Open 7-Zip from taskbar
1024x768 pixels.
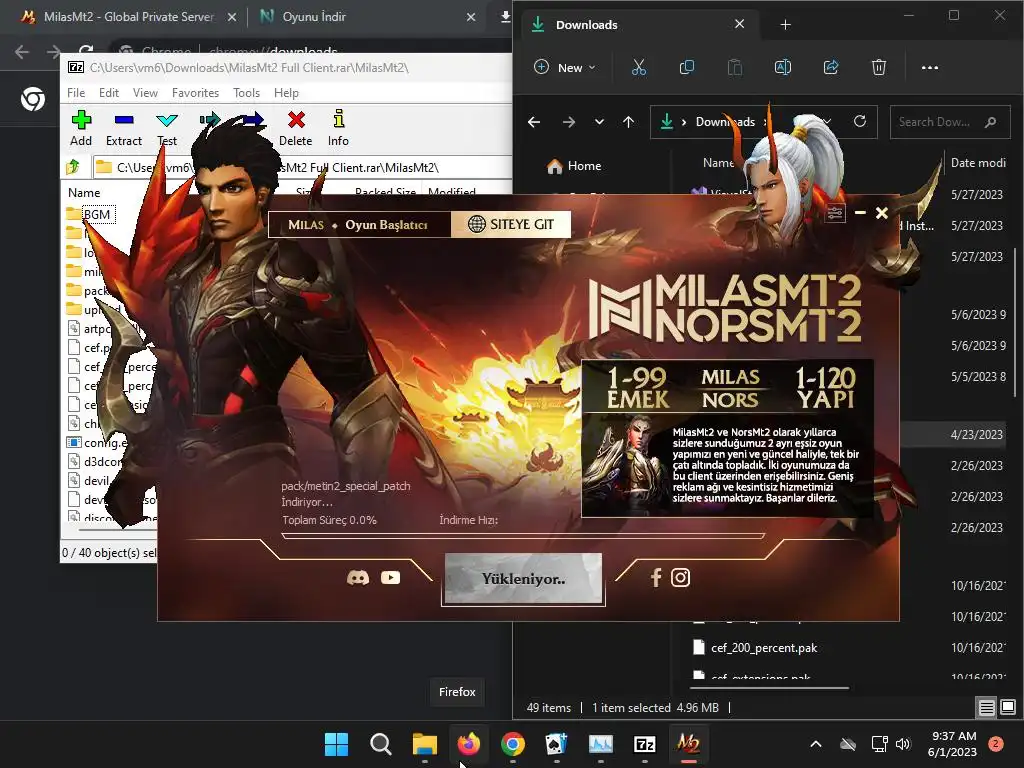(x=645, y=744)
